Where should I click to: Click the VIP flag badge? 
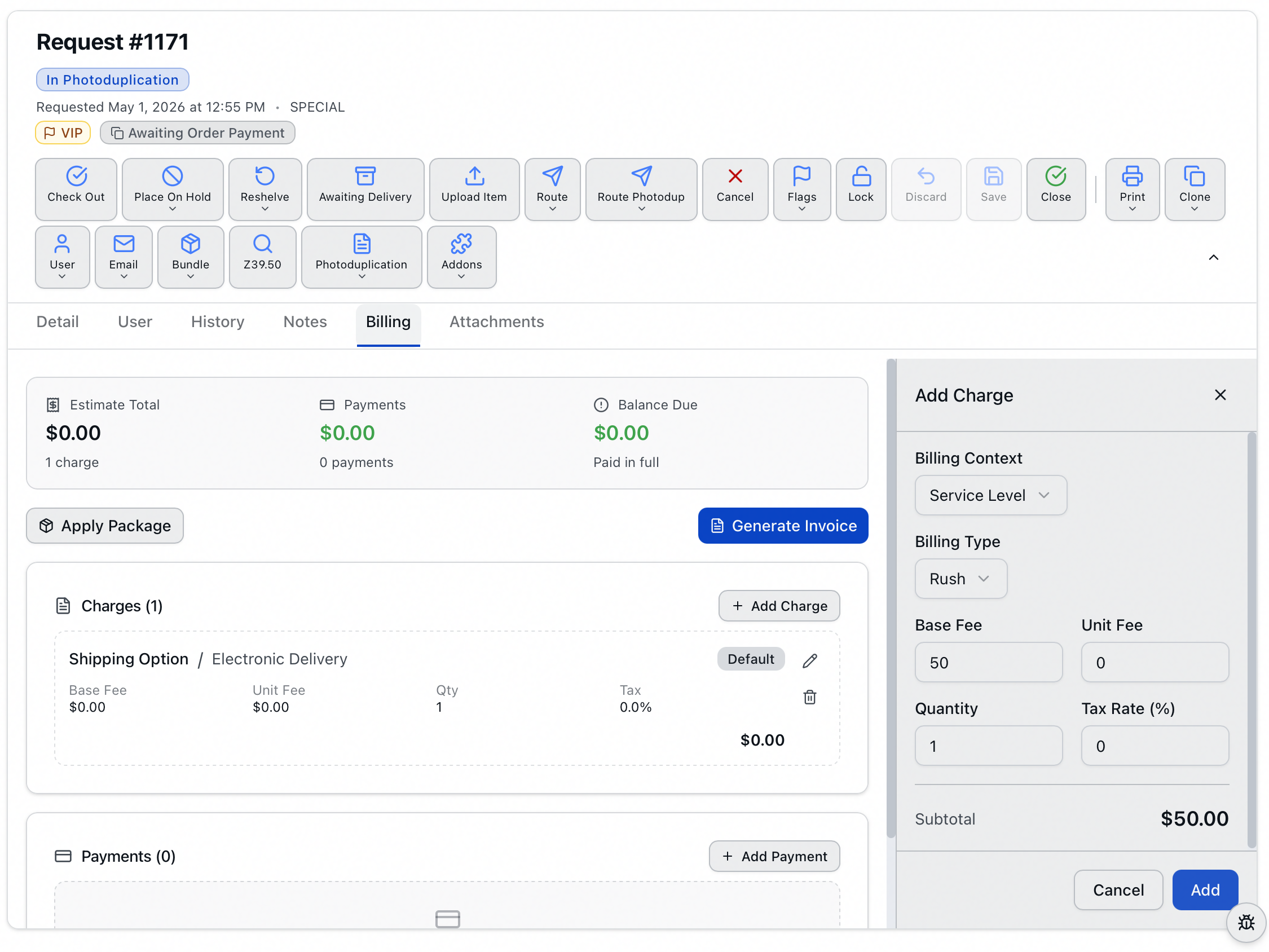pos(63,133)
